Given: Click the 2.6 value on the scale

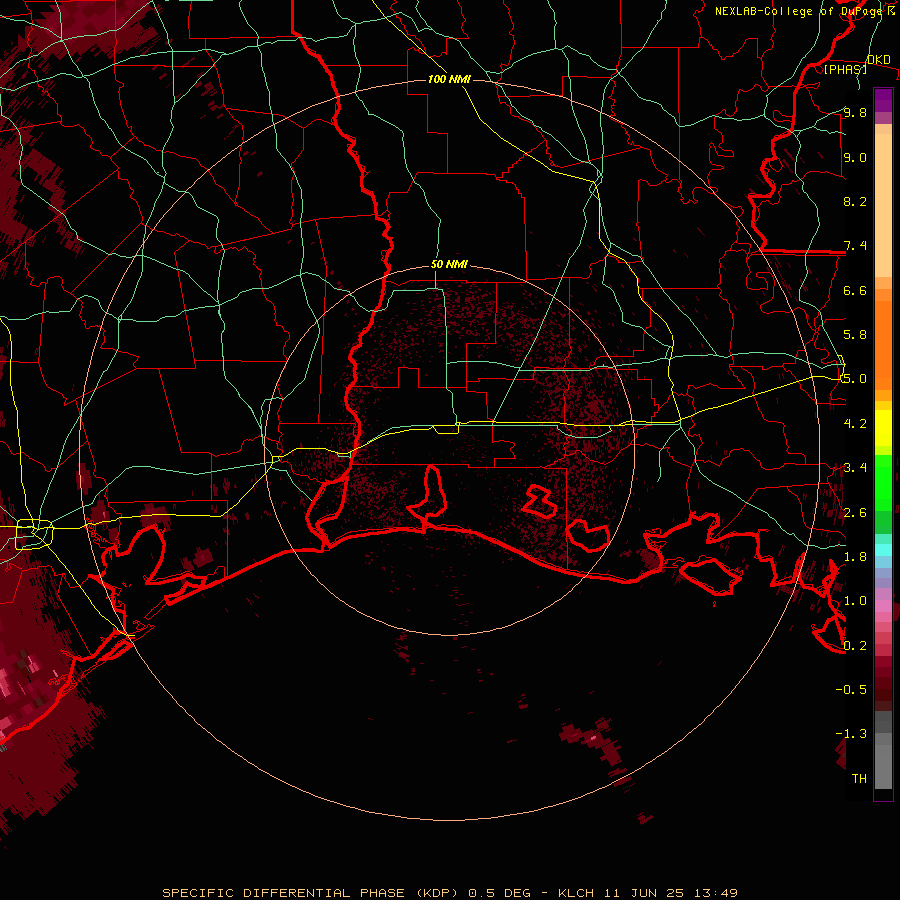Looking at the screenshot, I should tap(855, 512).
